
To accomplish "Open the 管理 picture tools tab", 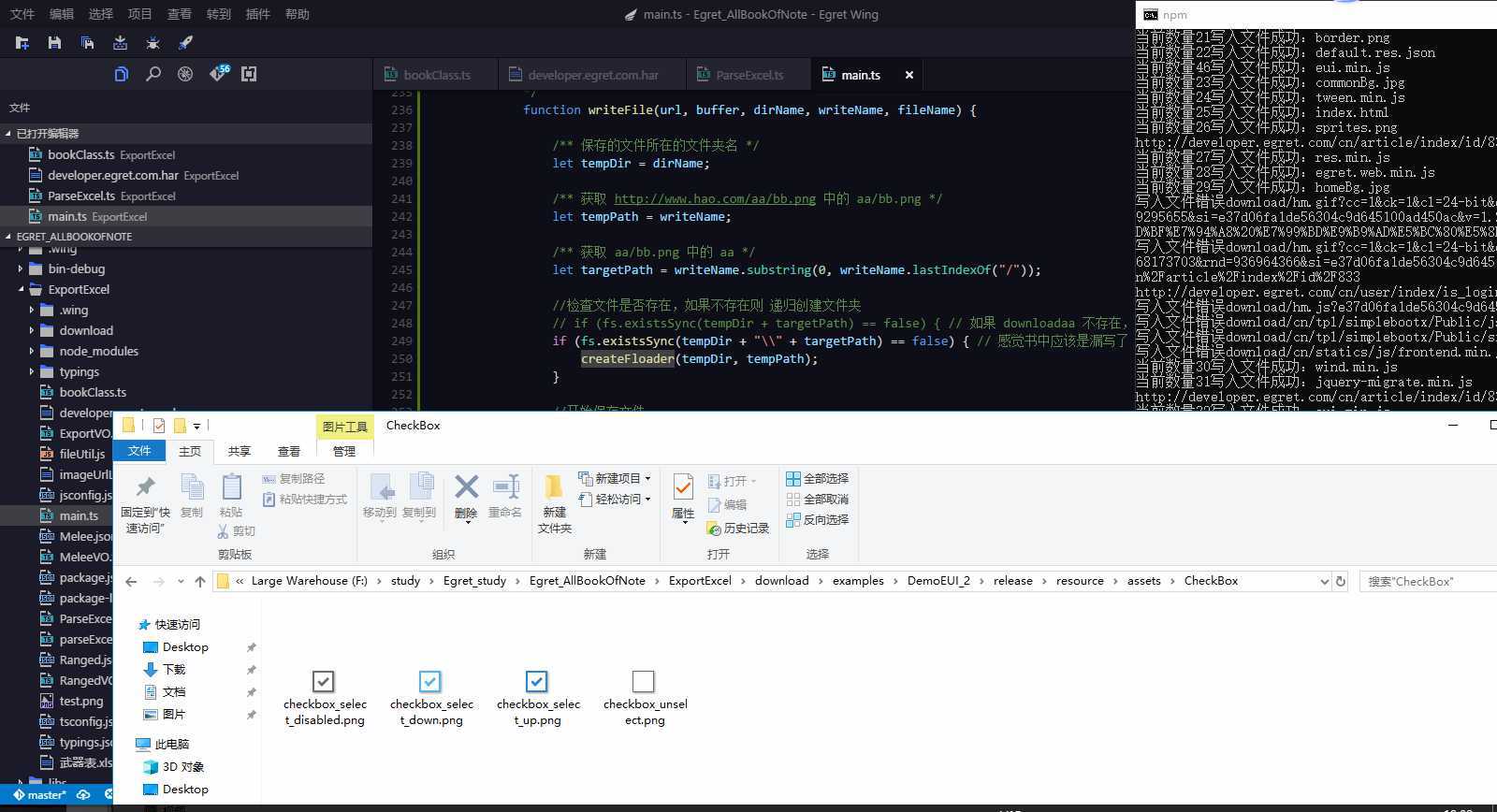I will pos(344,451).
